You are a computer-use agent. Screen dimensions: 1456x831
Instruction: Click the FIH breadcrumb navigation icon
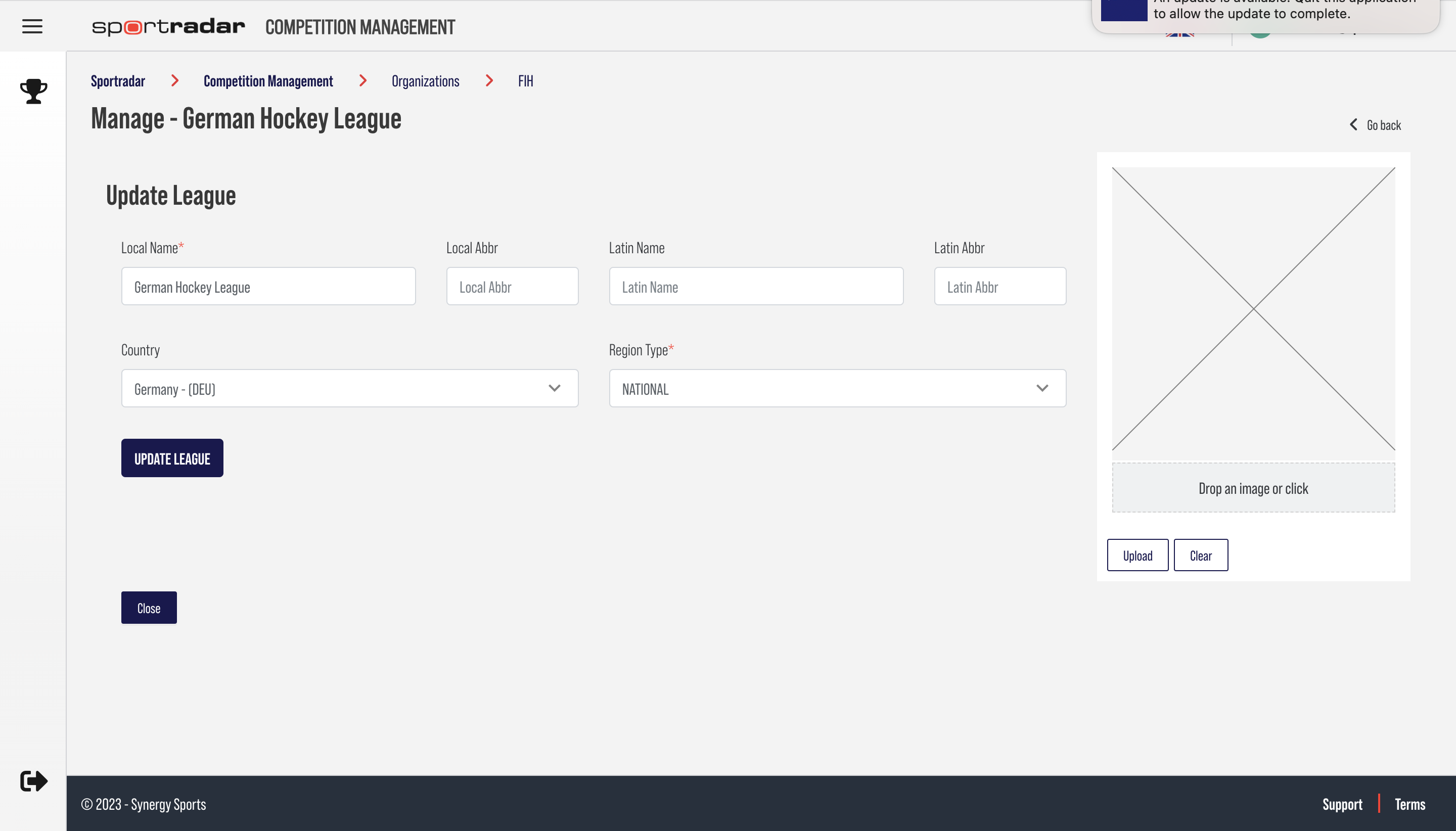pos(525,80)
